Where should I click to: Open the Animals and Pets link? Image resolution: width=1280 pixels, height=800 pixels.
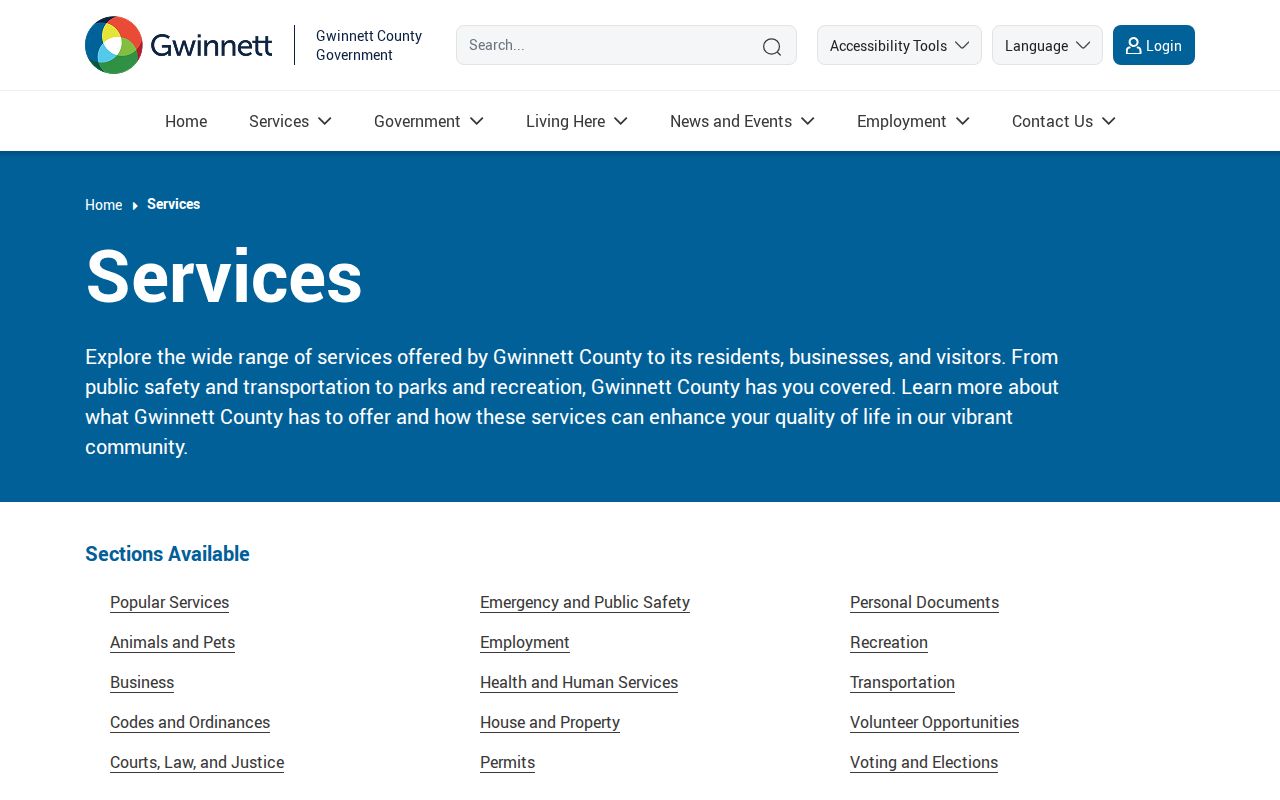click(x=173, y=642)
